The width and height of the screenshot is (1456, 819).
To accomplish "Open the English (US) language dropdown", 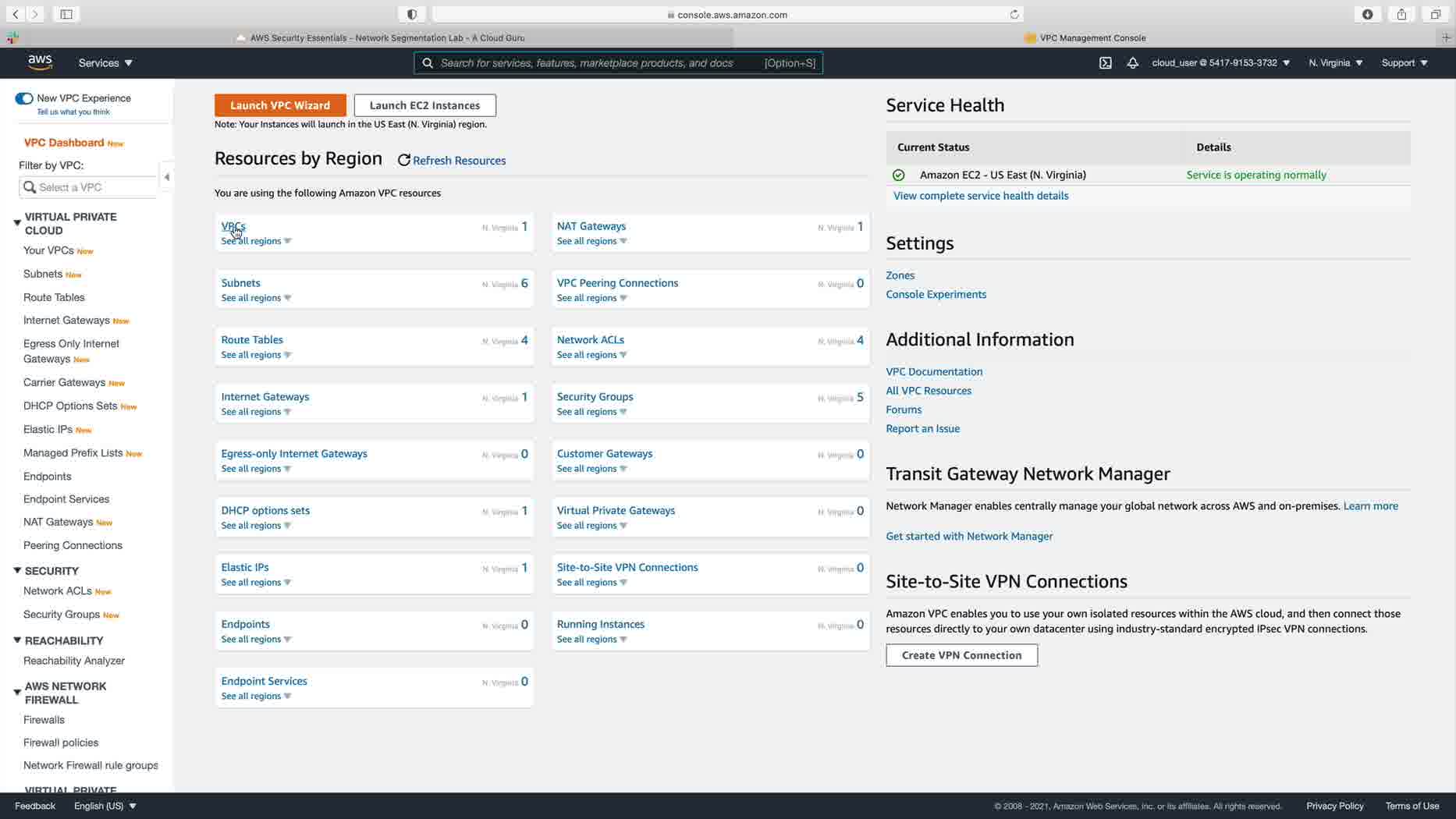I will point(105,806).
